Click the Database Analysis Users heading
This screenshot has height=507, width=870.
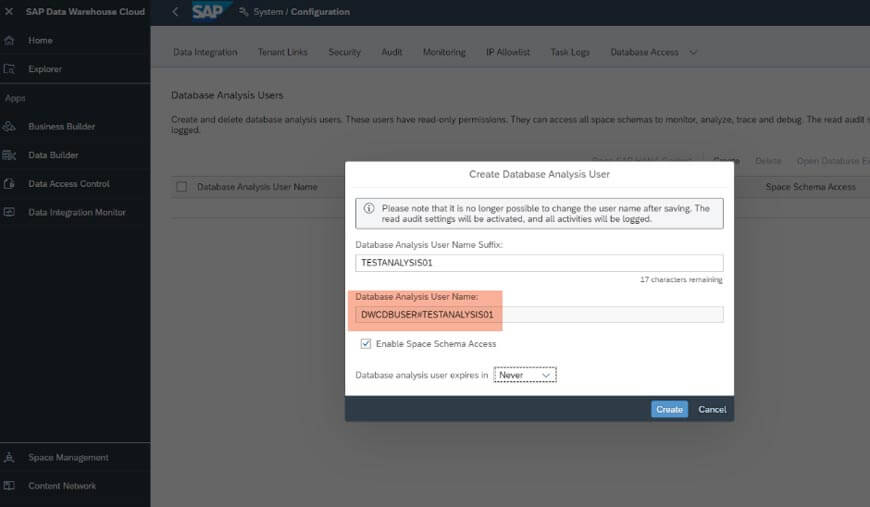coord(227,95)
